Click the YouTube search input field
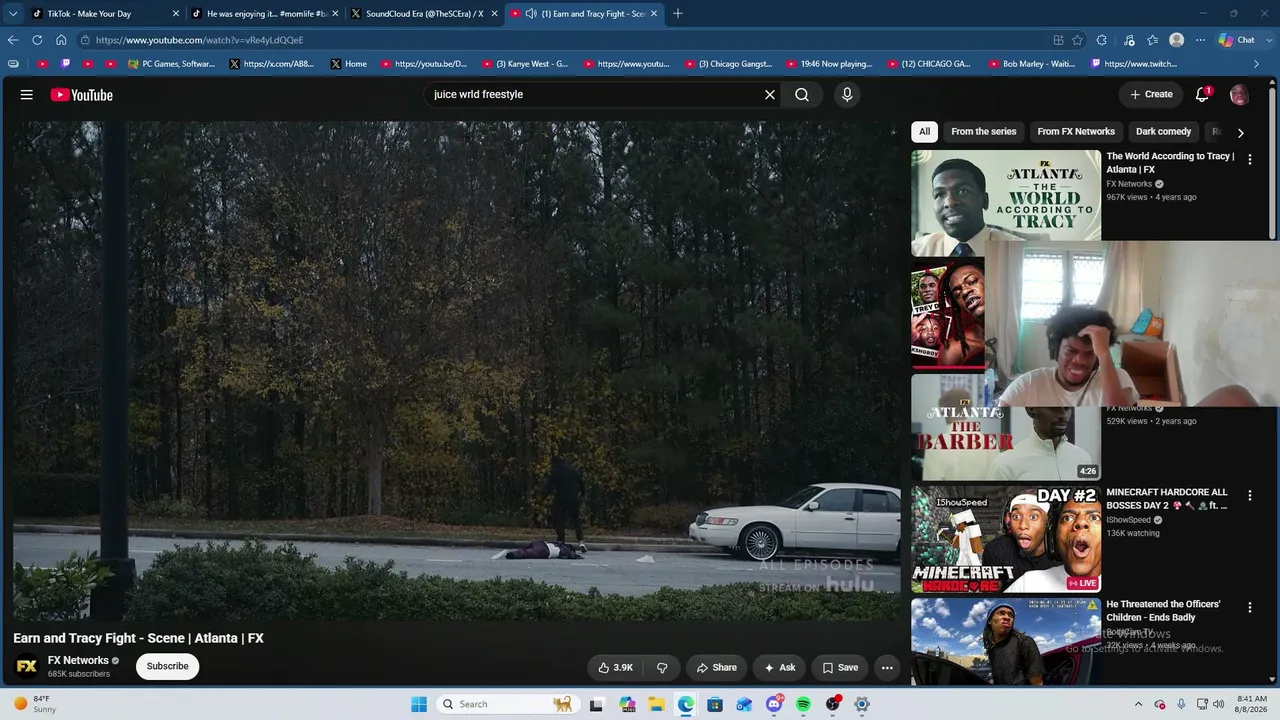This screenshot has height=720, width=1280. 594,95
